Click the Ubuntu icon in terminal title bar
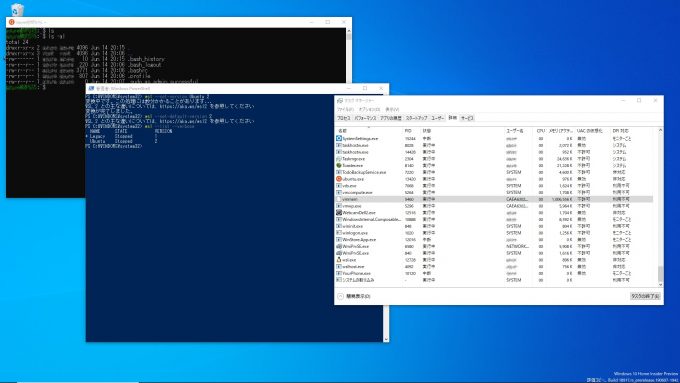 click(12, 22)
